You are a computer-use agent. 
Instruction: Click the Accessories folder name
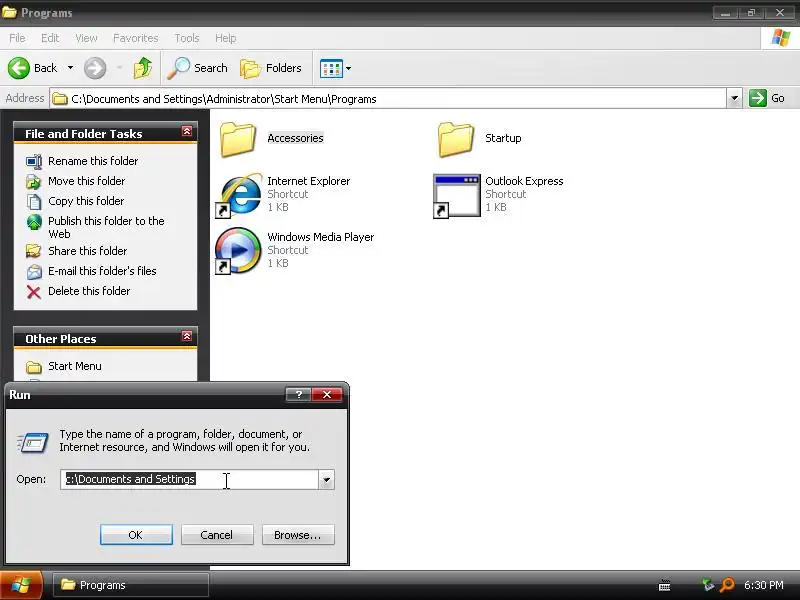coord(295,138)
